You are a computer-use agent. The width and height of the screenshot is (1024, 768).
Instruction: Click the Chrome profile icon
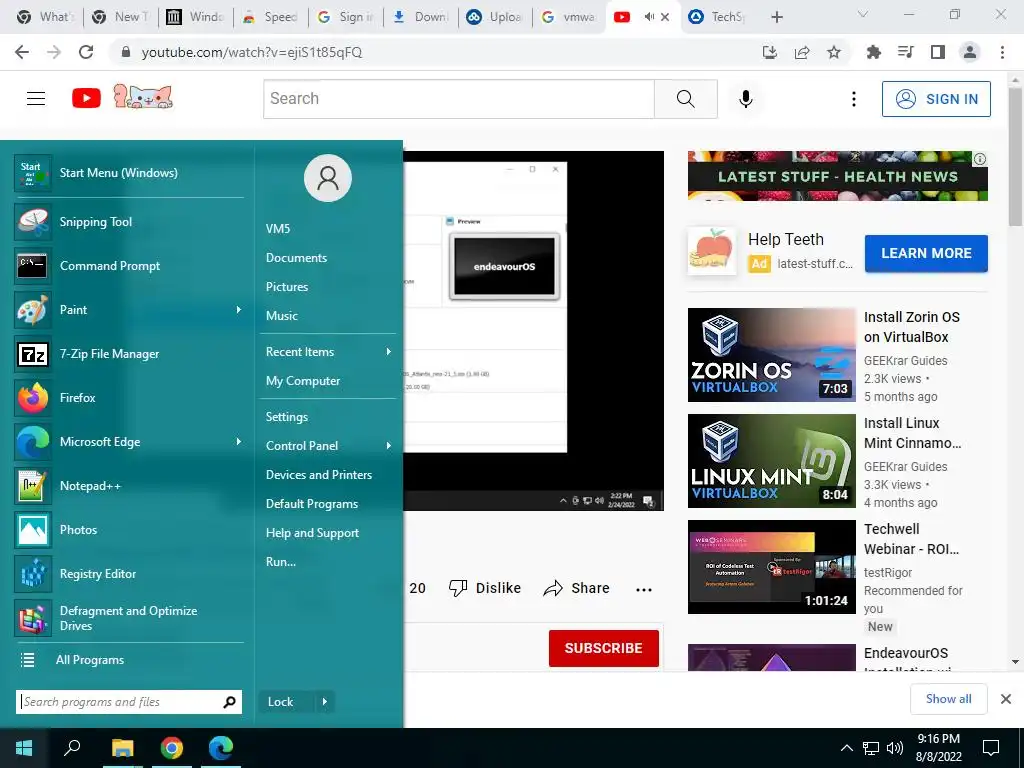coord(970,52)
